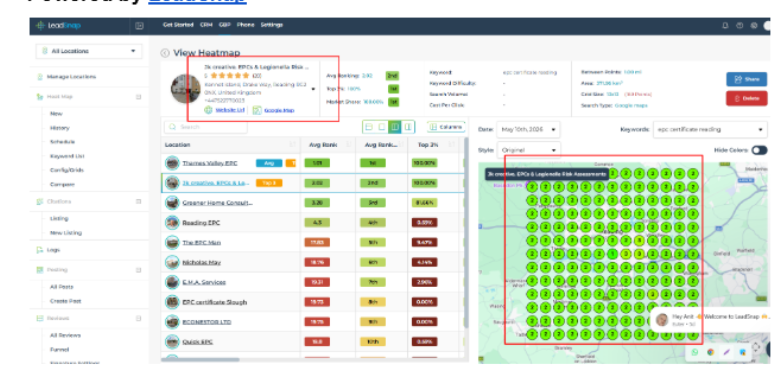Collapse the Heat Map sidebar section
This screenshot has width=772, height=370.
tap(138, 97)
